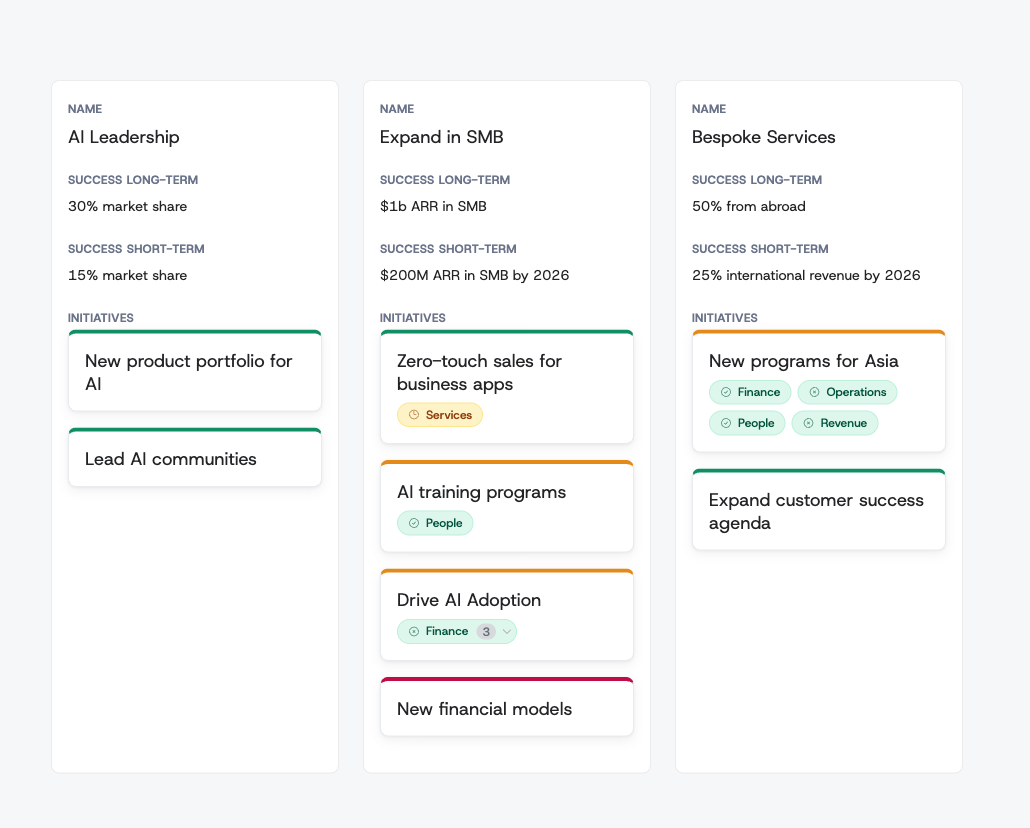The width and height of the screenshot is (1030, 828).
Task: Open the New product portfolio for AI card
Action: point(195,371)
